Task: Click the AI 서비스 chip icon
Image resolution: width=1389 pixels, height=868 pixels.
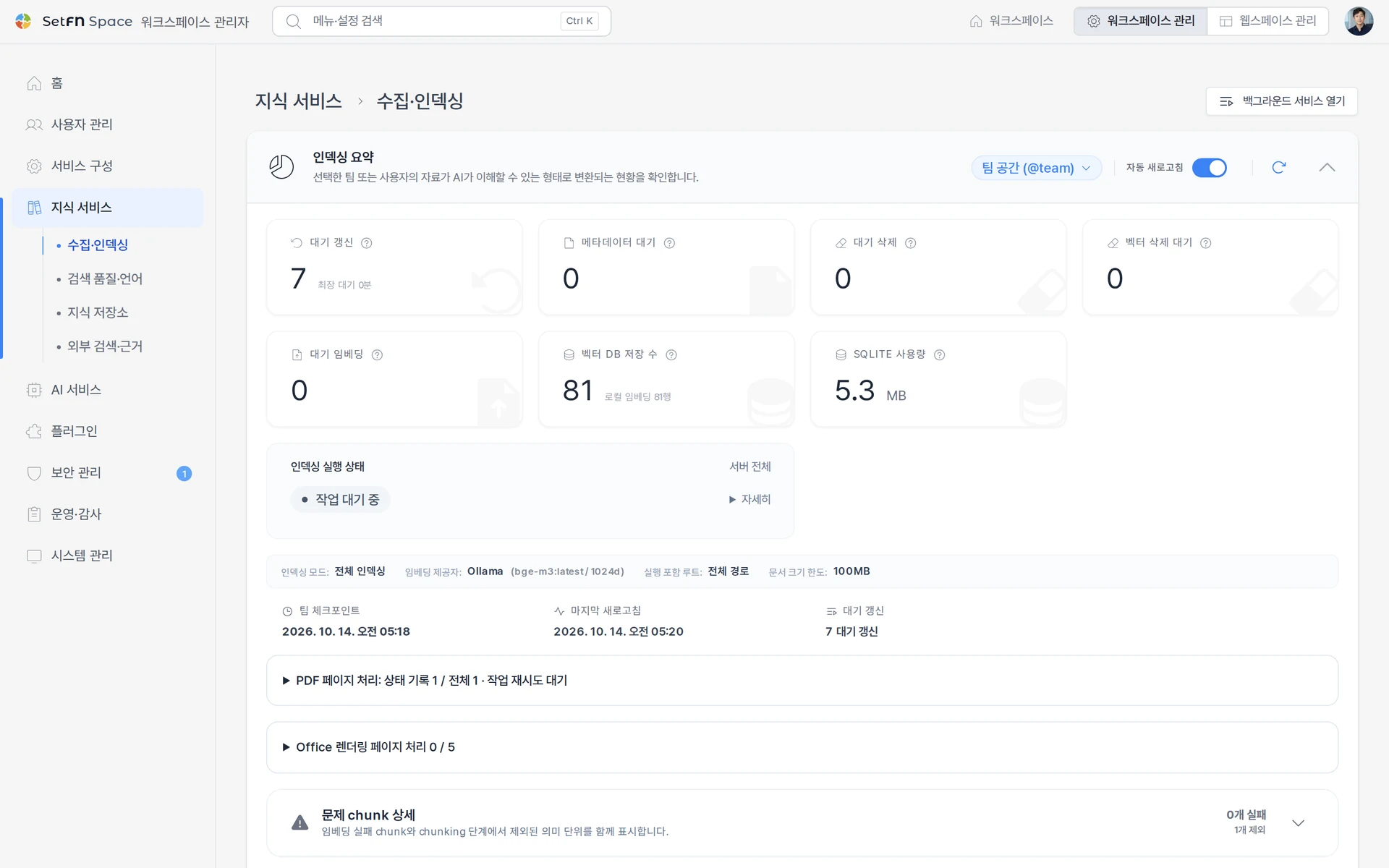Action: 34,390
